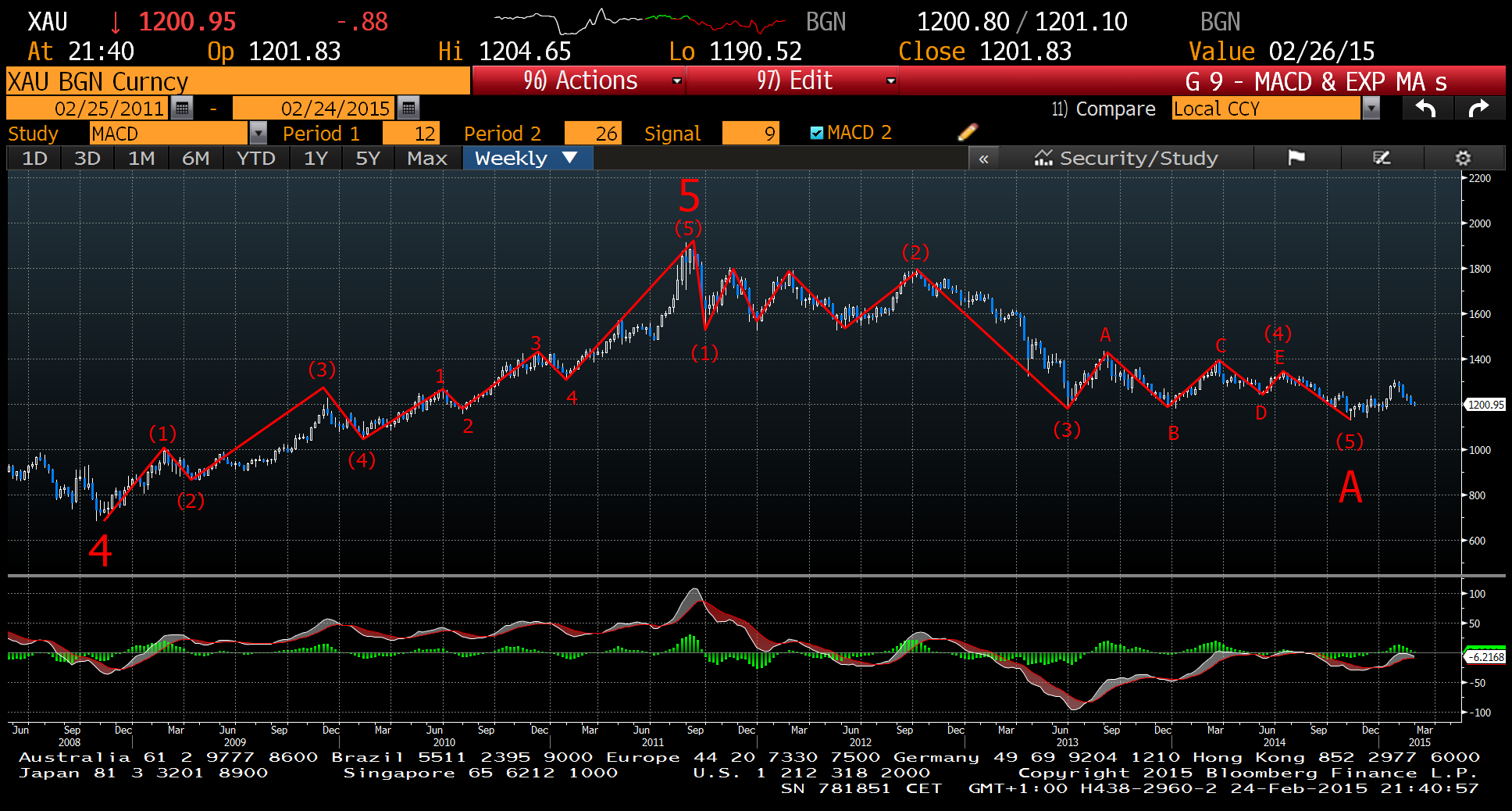The image size is (1512, 811).
Task: Click the Period 1 input field
Action: [x=412, y=134]
